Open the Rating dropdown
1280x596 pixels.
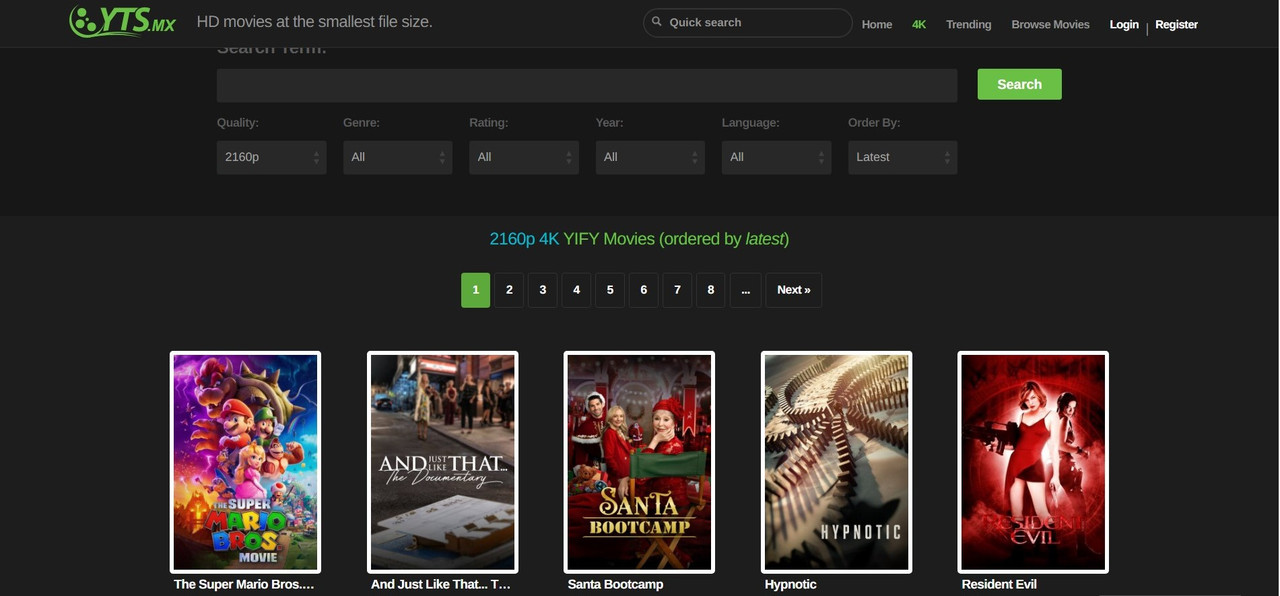(523, 157)
